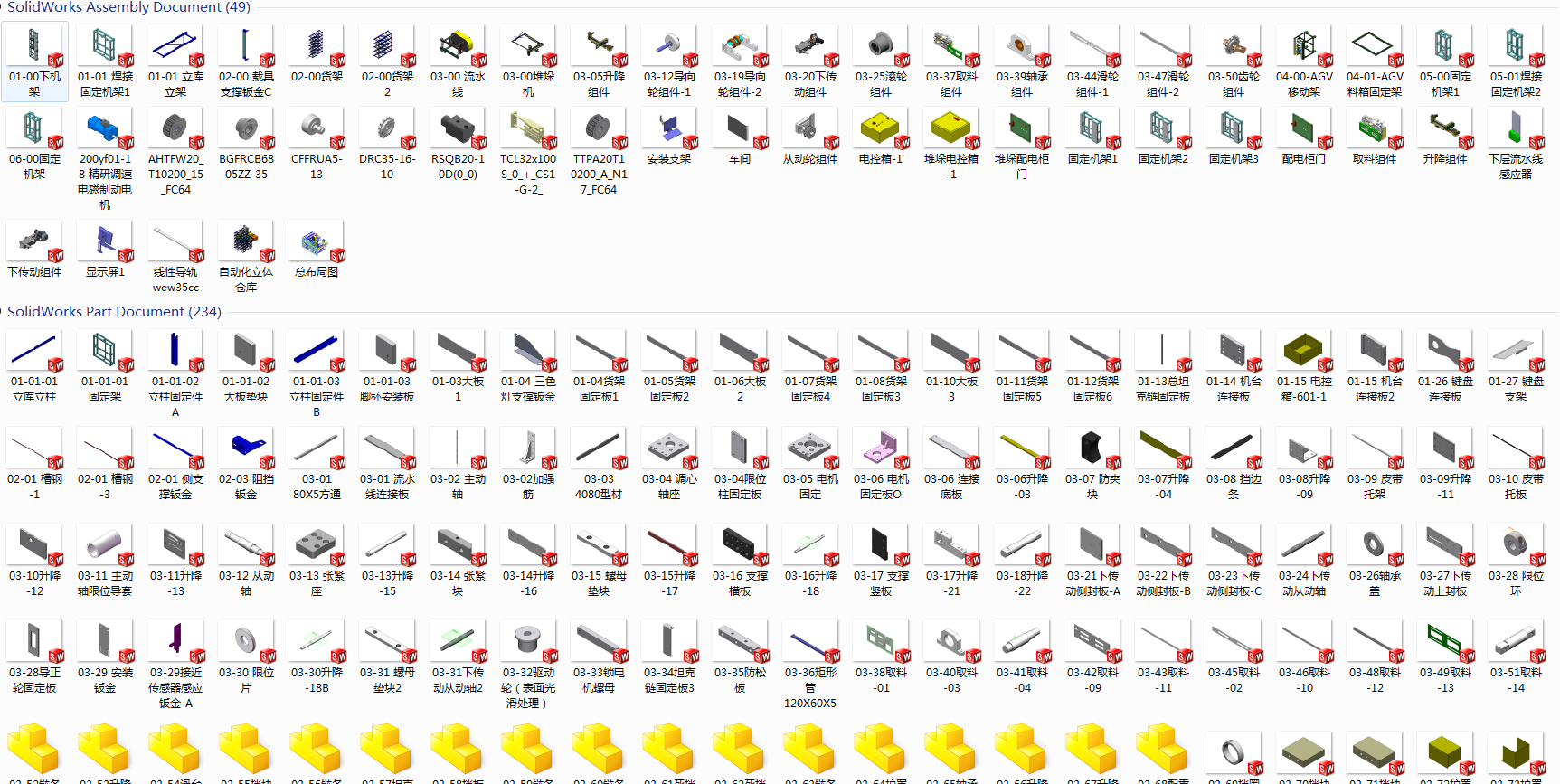This screenshot has width=1560, height=784.
Task: Click the file name 03-19导向轮组件-2
Action: point(740,84)
